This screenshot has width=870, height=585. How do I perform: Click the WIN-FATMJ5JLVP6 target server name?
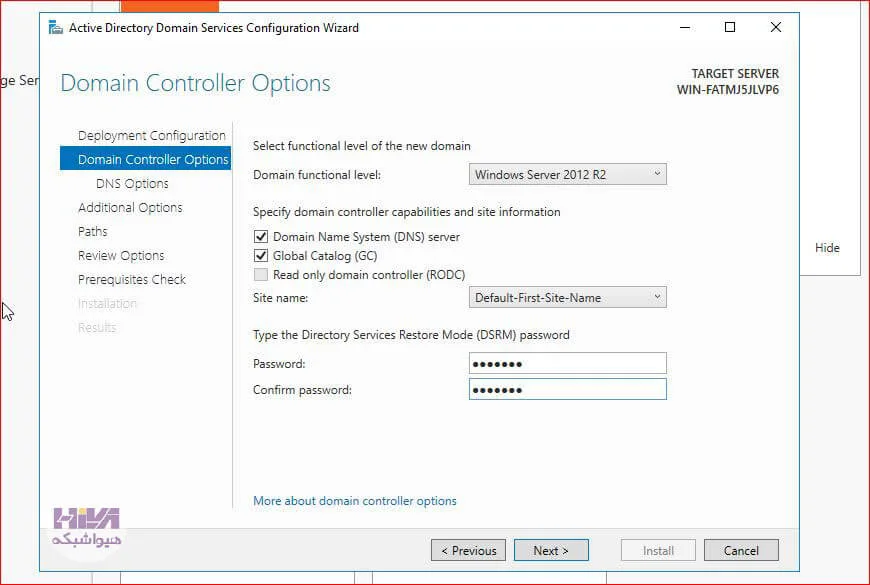727,90
